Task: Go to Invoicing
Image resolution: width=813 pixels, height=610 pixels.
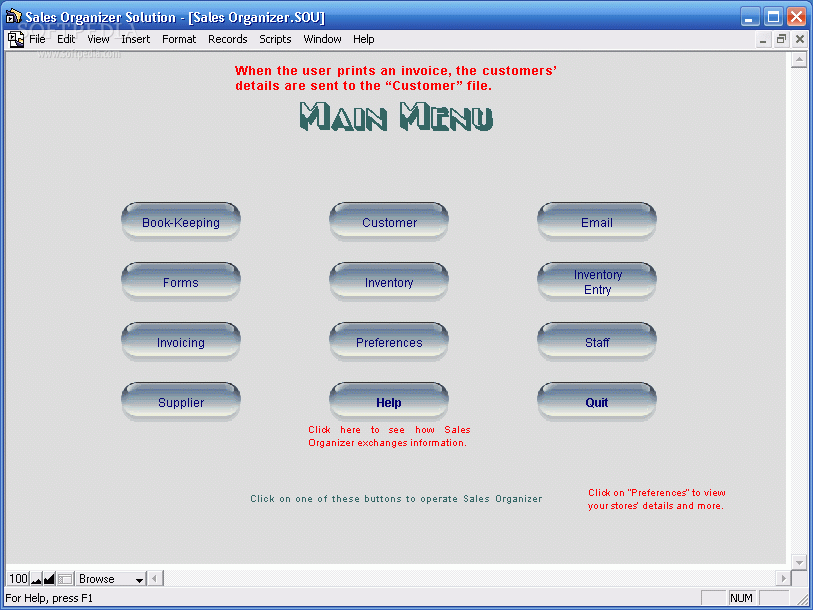Action: point(181,342)
